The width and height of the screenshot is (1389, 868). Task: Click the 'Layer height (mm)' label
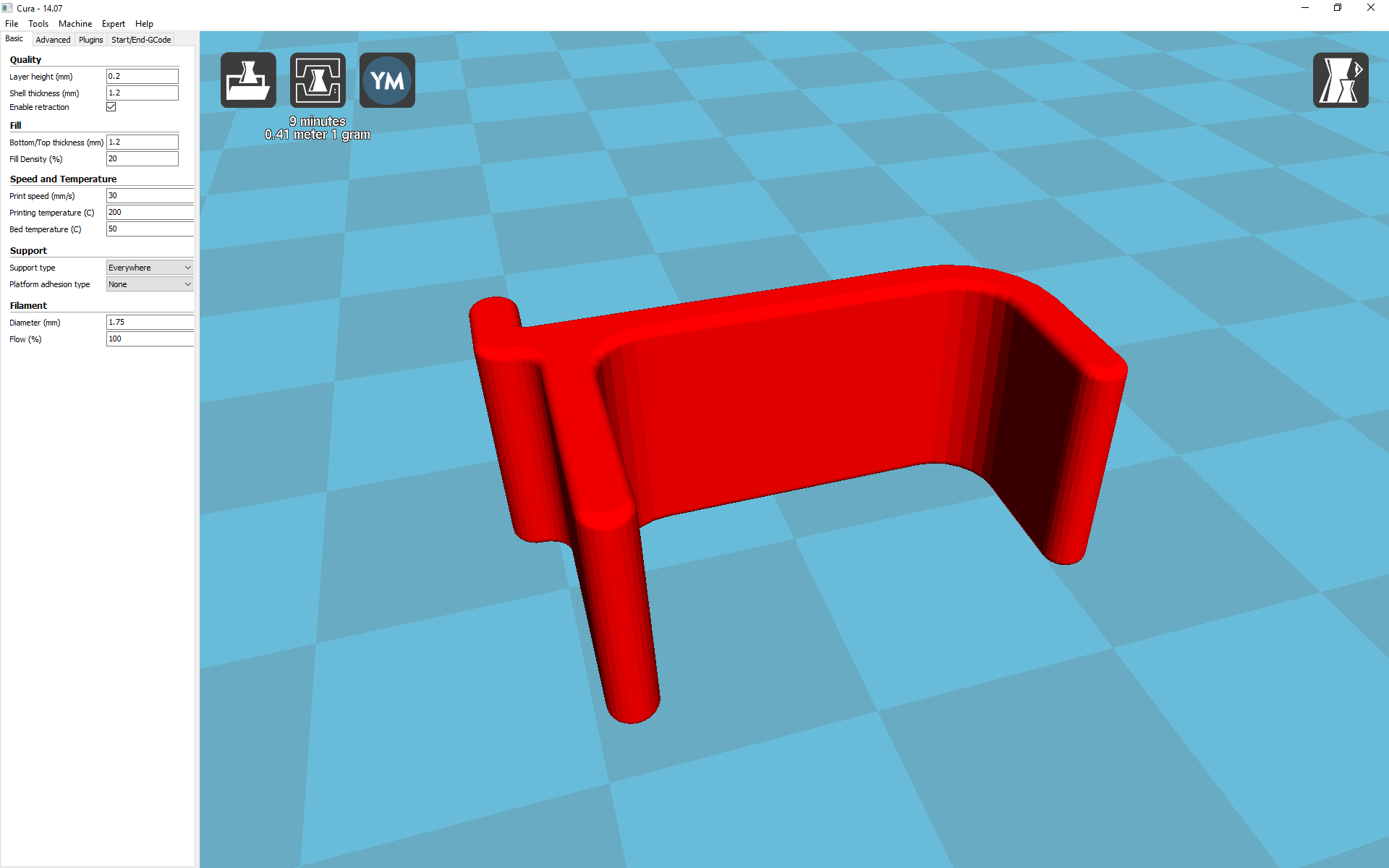pyautogui.click(x=41, y=77)
